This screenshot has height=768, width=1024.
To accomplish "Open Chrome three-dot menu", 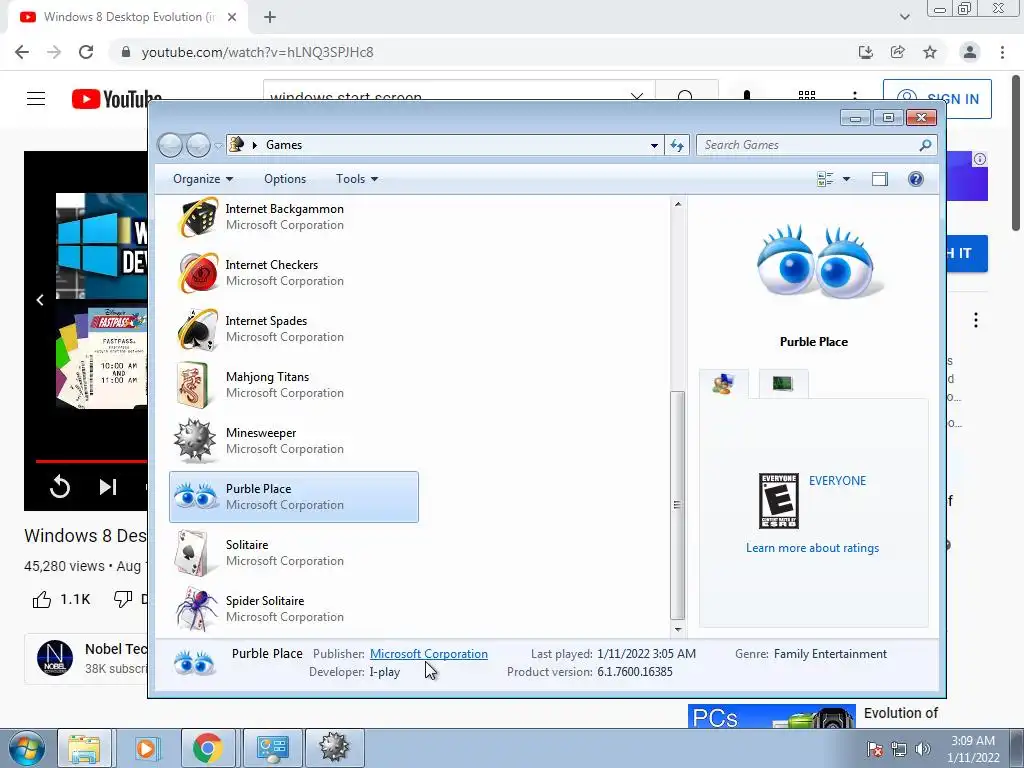I will 1002,52.
